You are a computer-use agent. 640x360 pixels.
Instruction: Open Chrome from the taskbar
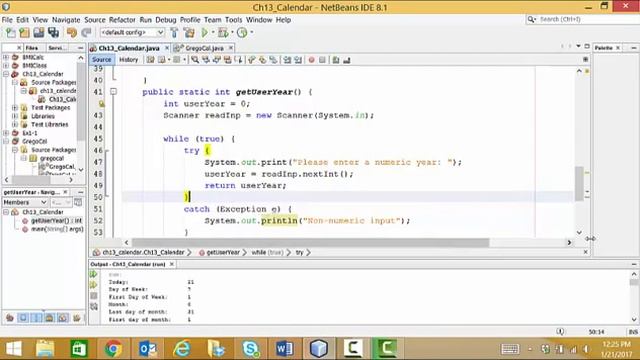click(x=113, y=349)
